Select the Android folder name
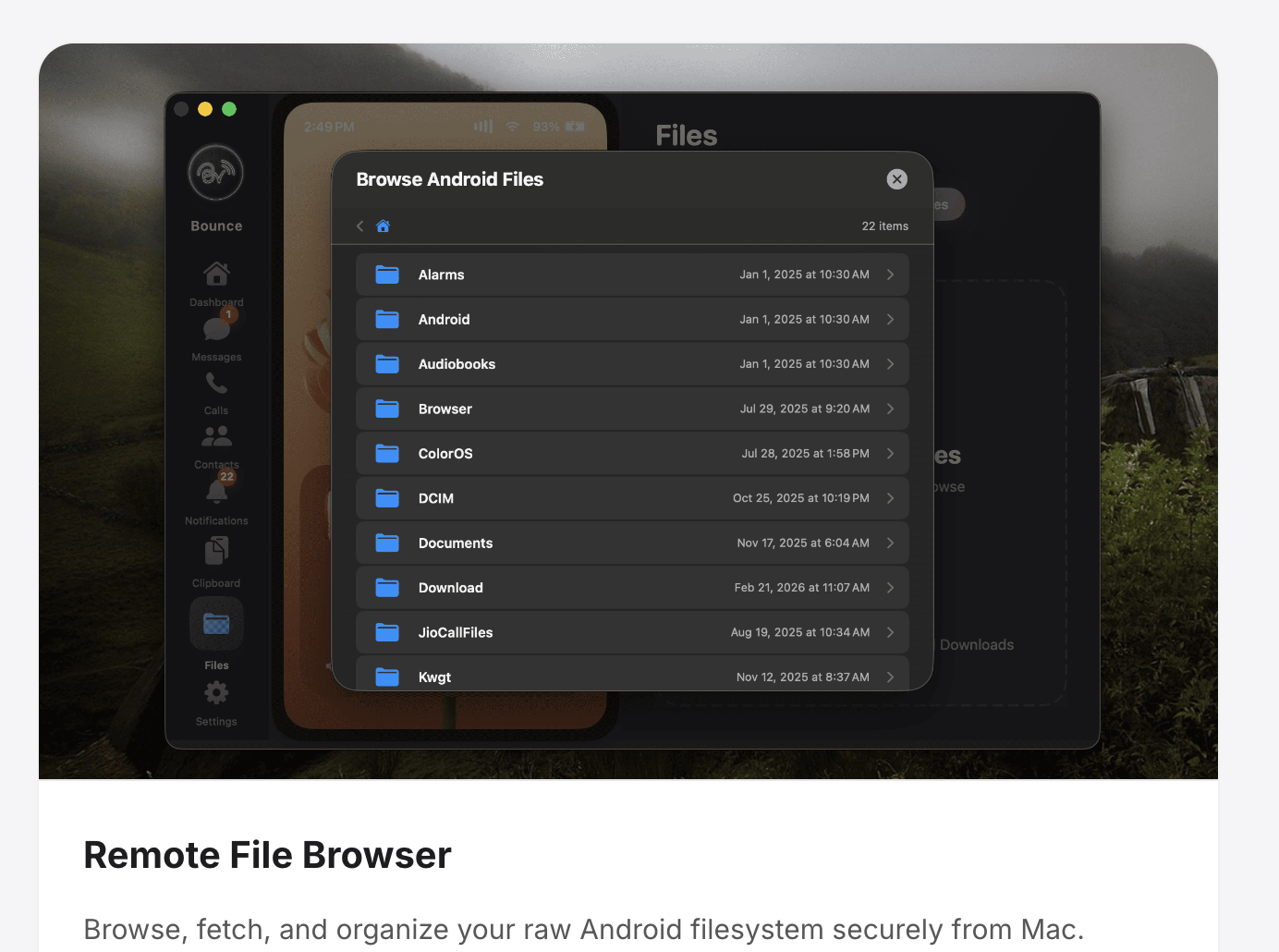Viewport: 1279px width, 952px height. pos(444,319)
